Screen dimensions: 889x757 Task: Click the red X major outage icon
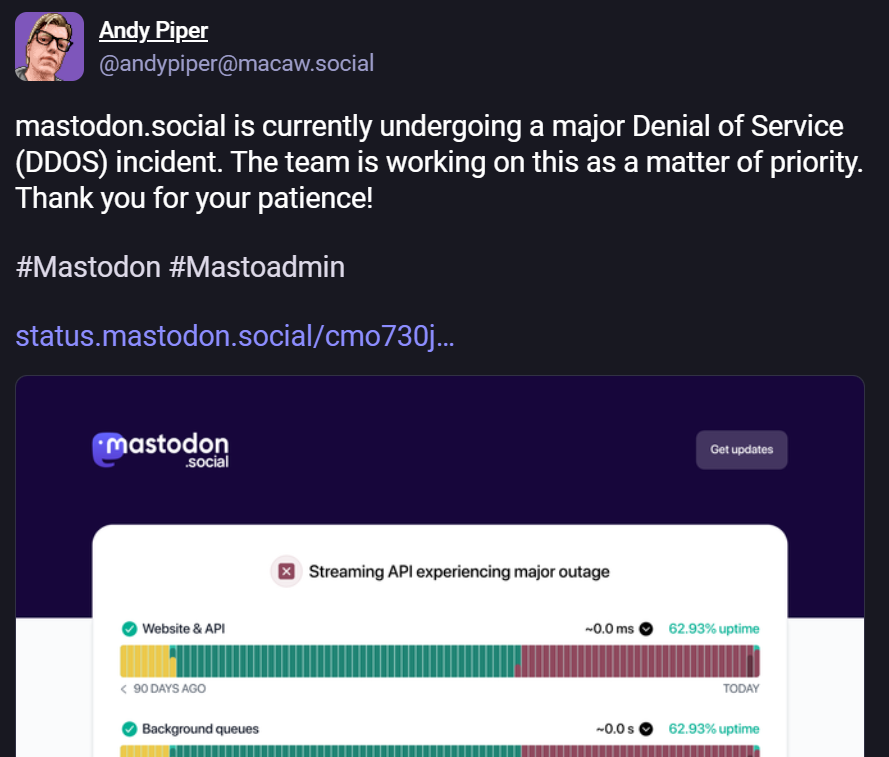[286, 572]
